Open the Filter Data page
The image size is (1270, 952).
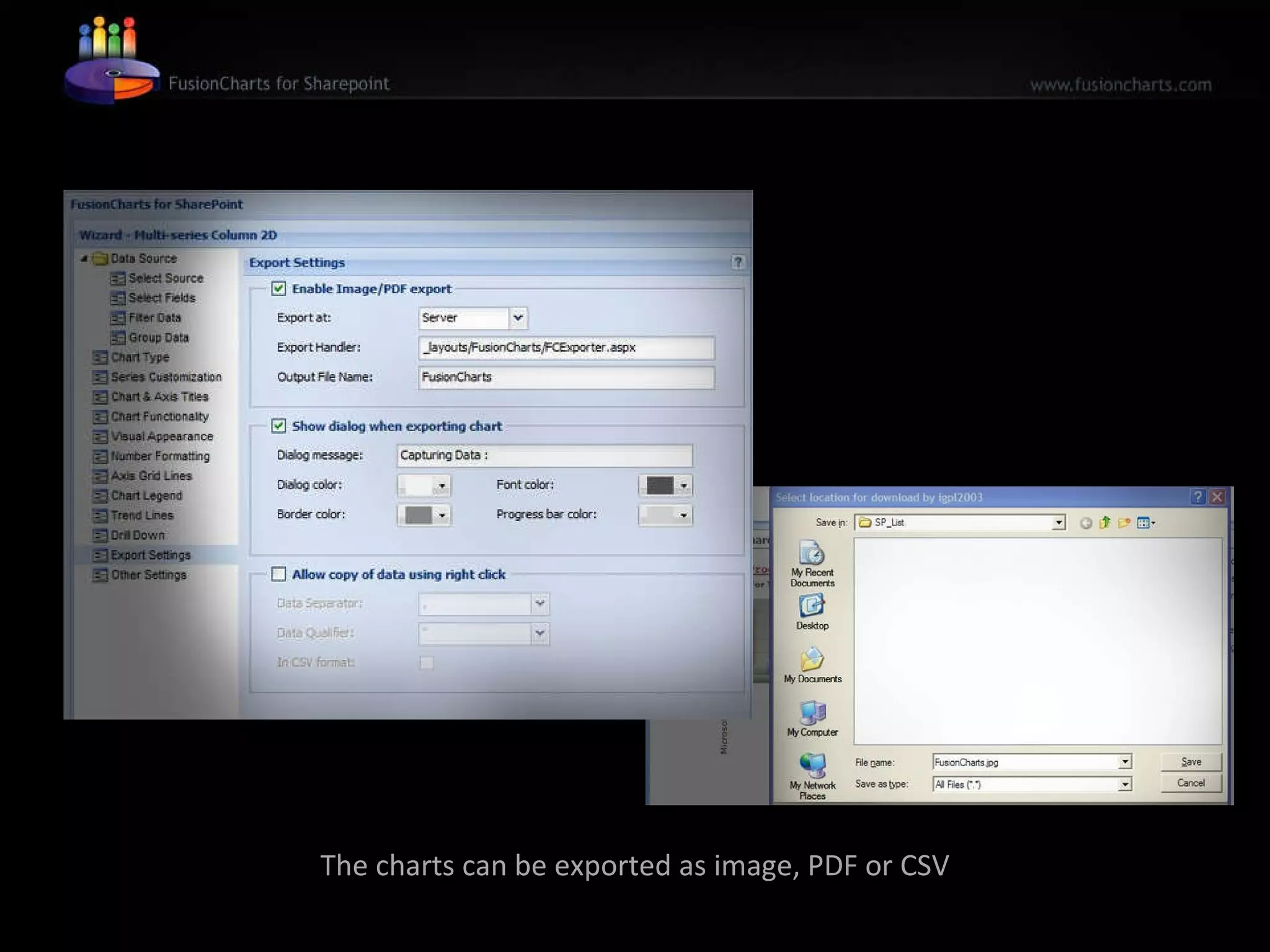coord(154,318)
